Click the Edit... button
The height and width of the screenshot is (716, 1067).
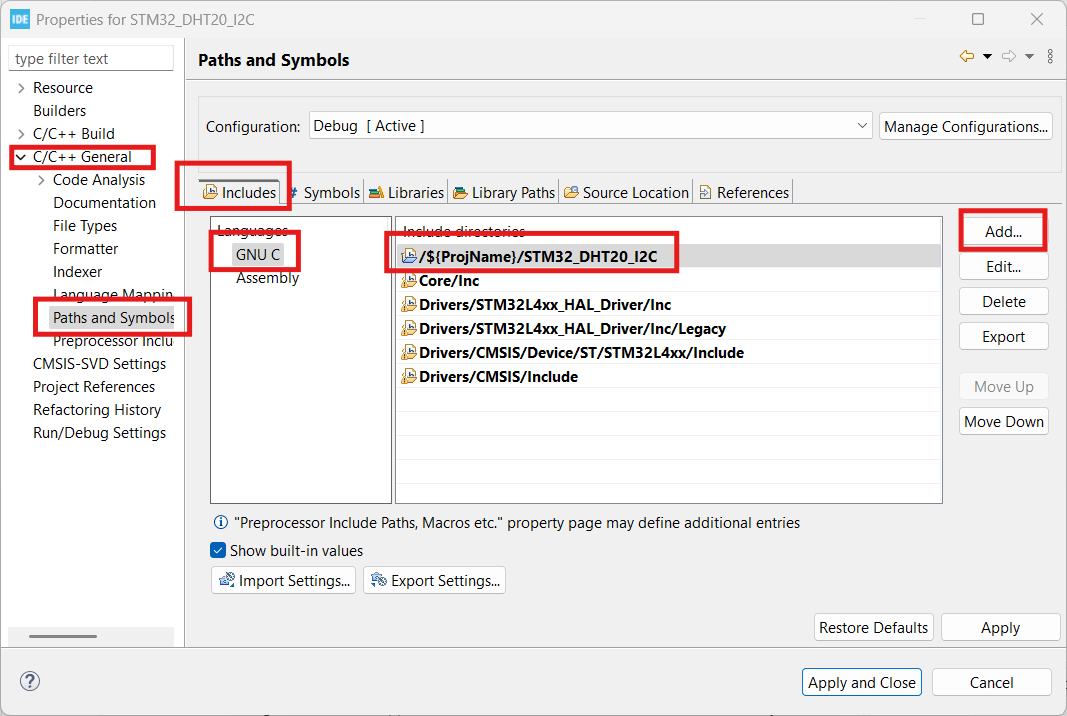1003,266
